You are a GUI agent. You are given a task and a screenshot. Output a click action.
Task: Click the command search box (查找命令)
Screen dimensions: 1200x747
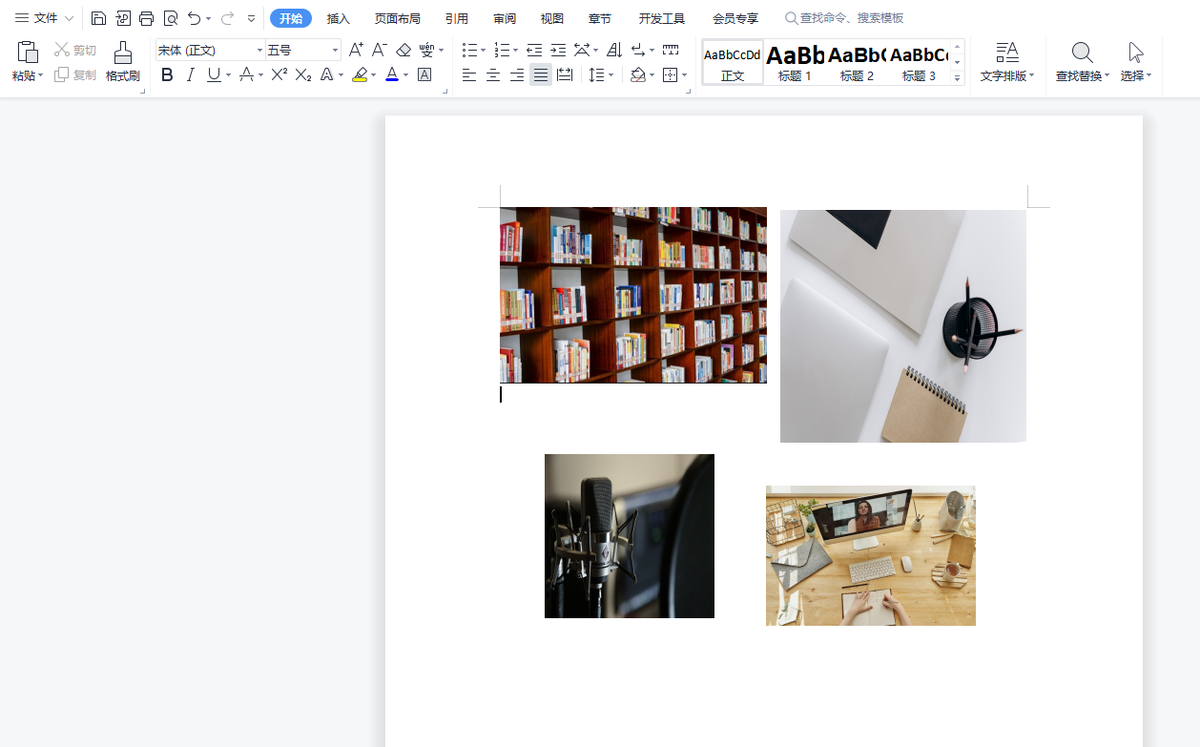point(845,18)
